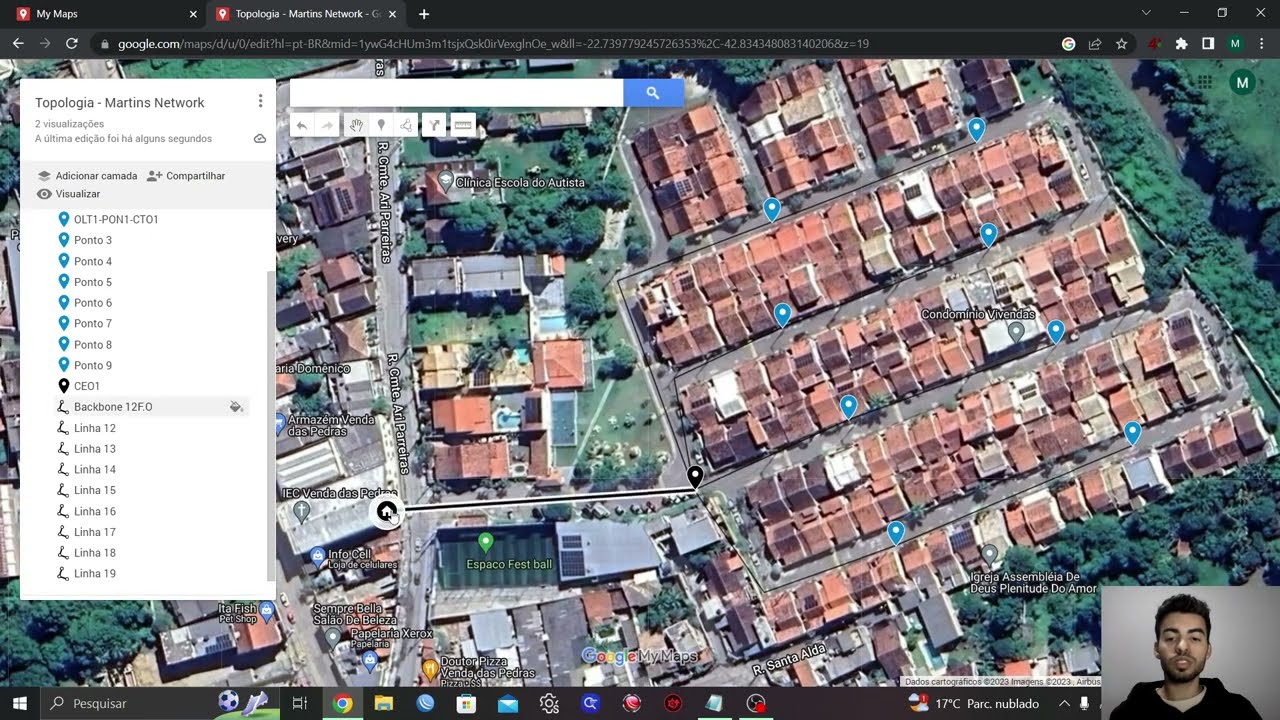Click the layer panel scrollbar
1280x720 pixels.
[270, 425]
